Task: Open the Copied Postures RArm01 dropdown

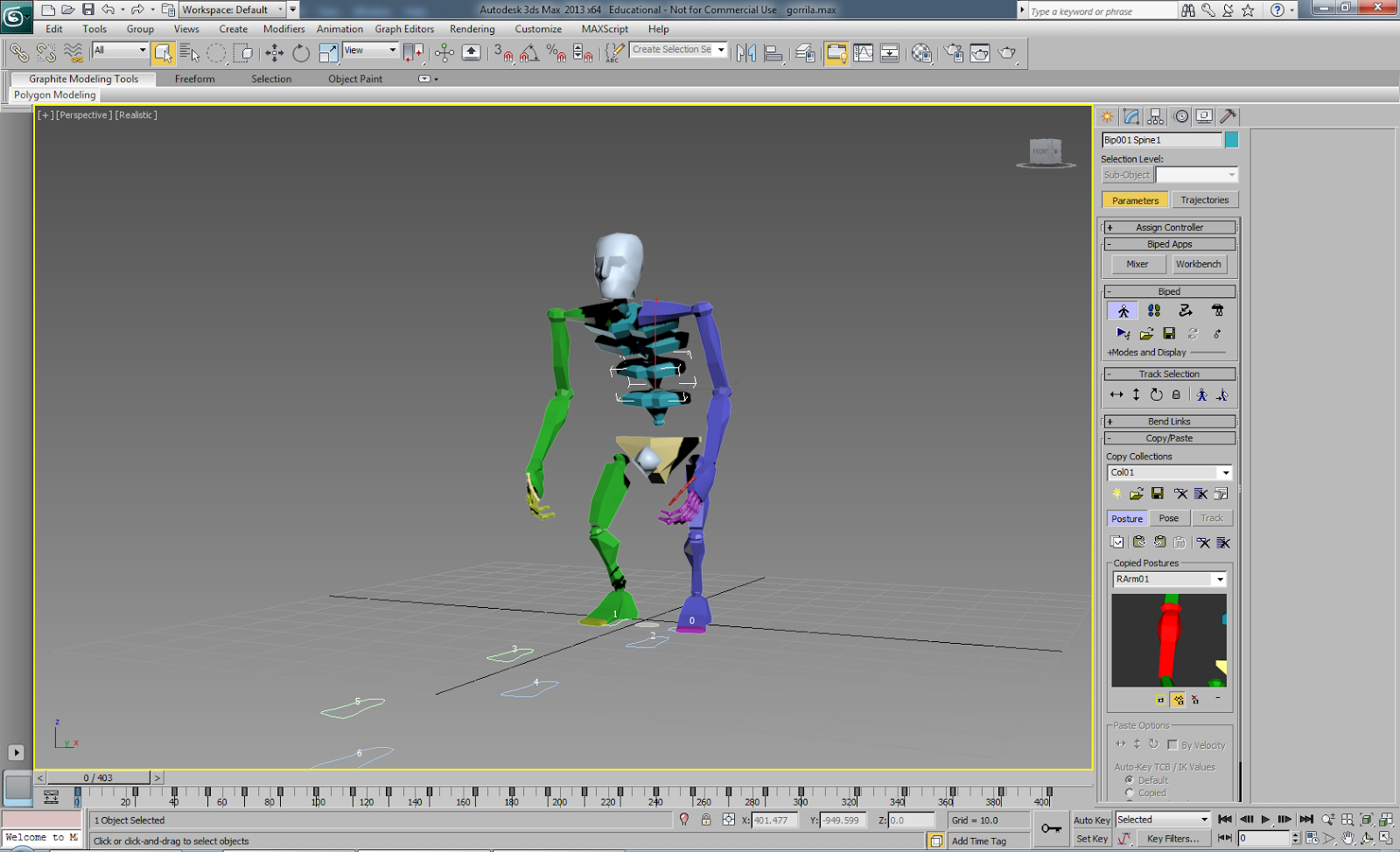Action: click(x=1220, y=580)
